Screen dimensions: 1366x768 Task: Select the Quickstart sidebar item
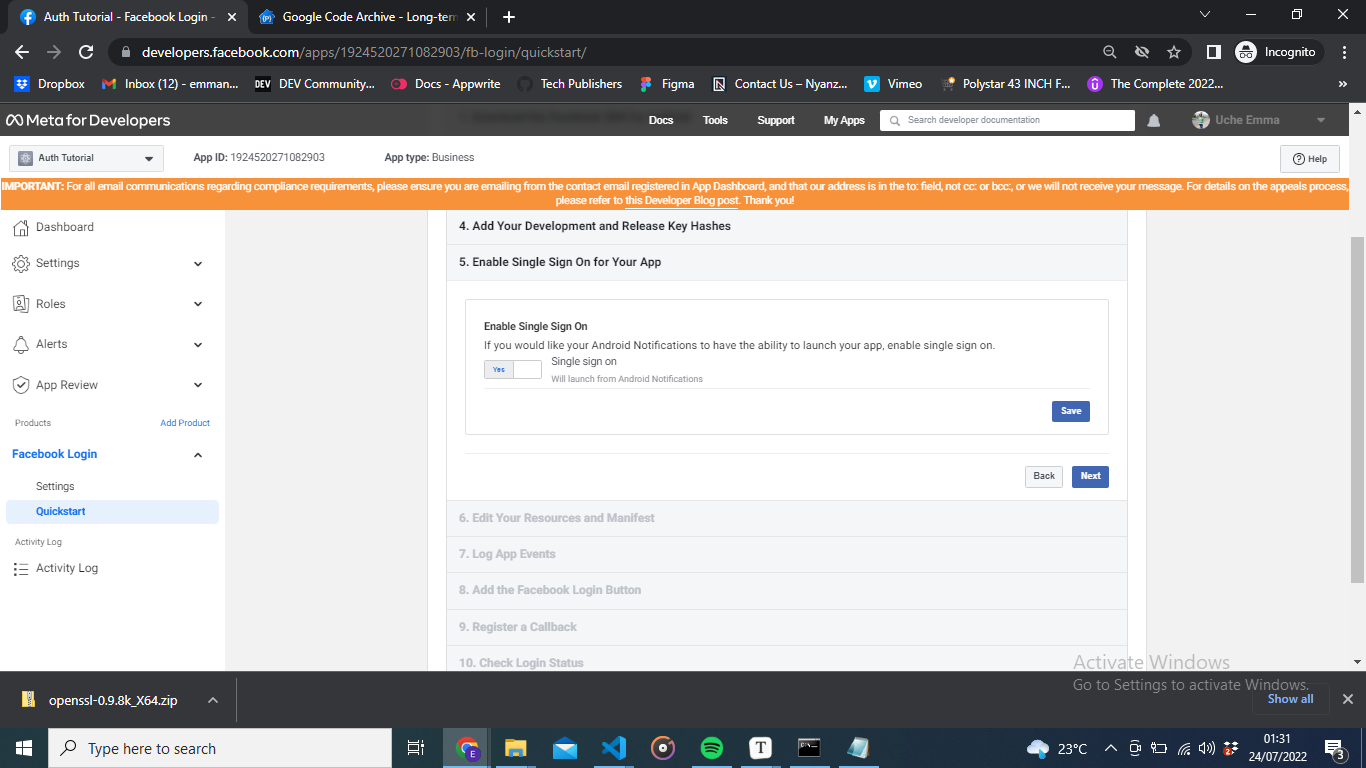[x=112, y=511]
